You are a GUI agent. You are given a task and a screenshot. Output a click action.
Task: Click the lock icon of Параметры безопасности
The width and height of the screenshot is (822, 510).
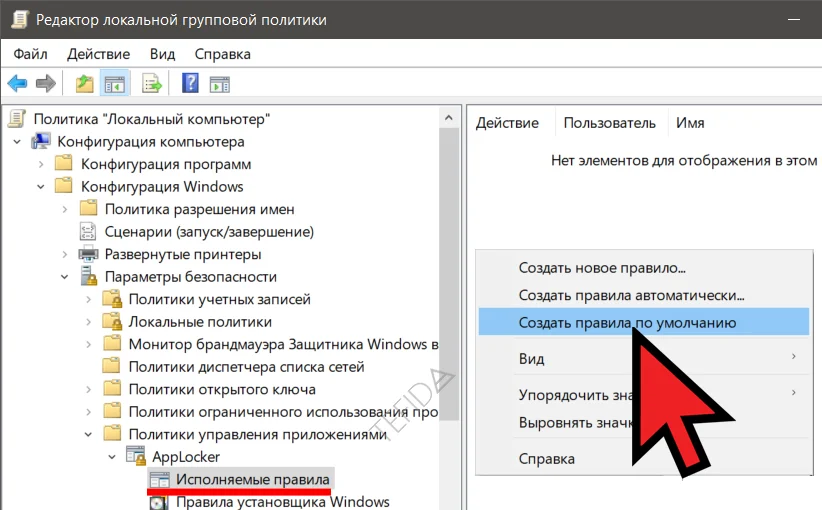(89, 276)
